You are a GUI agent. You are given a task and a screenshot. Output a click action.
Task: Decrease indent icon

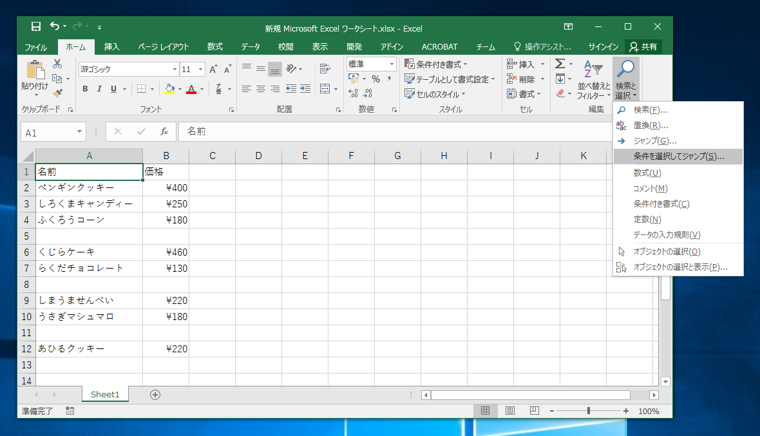291,89
